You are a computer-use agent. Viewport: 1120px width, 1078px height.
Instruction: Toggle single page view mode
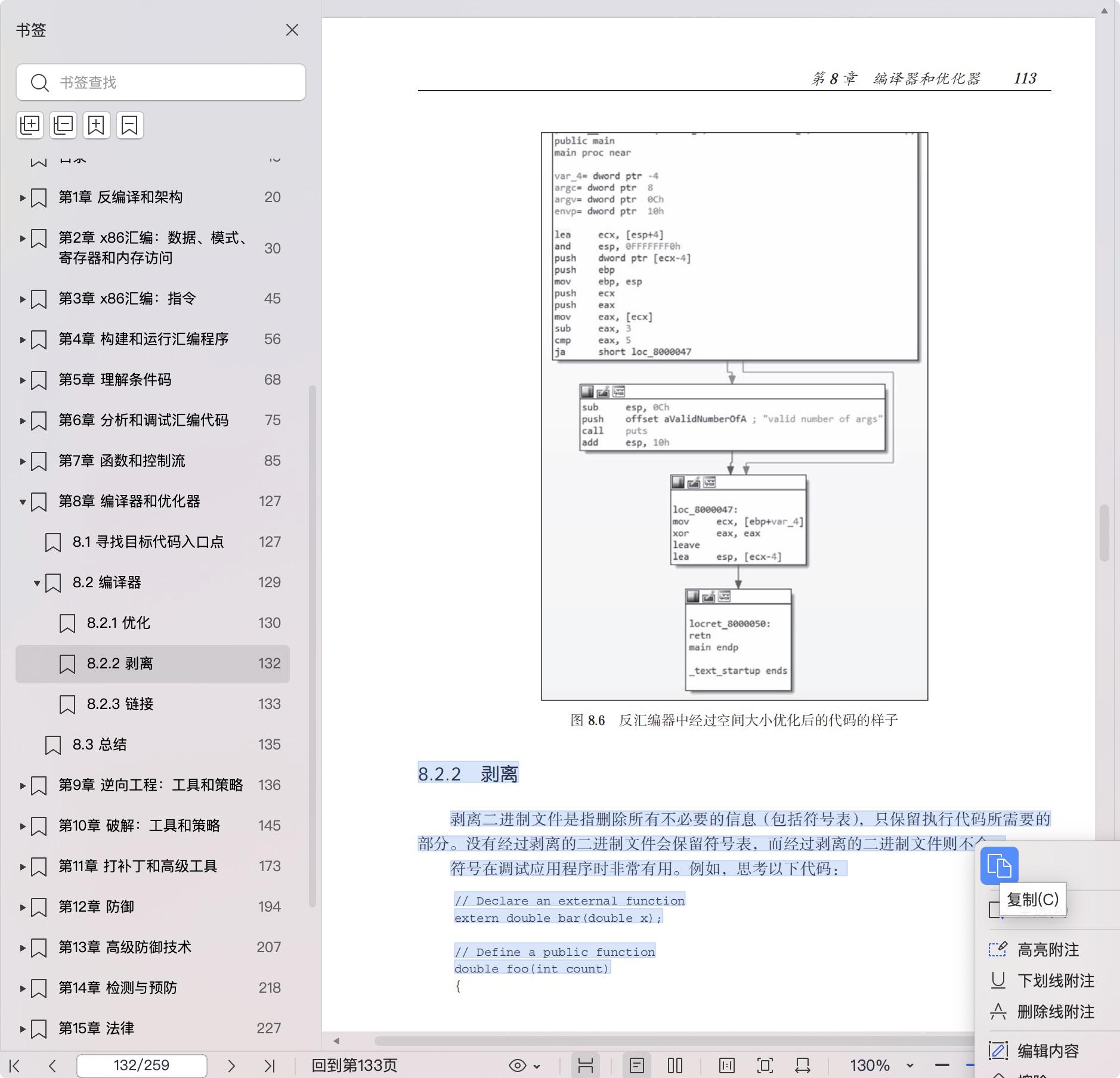click(636, 1065)
